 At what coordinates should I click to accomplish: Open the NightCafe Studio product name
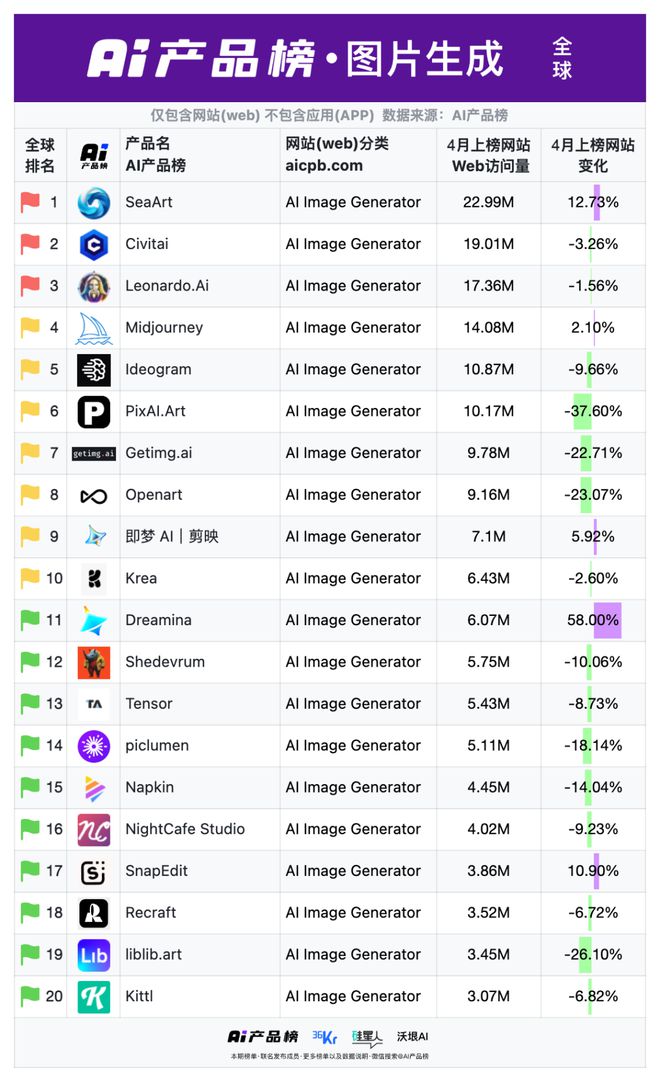pos(185,830)
